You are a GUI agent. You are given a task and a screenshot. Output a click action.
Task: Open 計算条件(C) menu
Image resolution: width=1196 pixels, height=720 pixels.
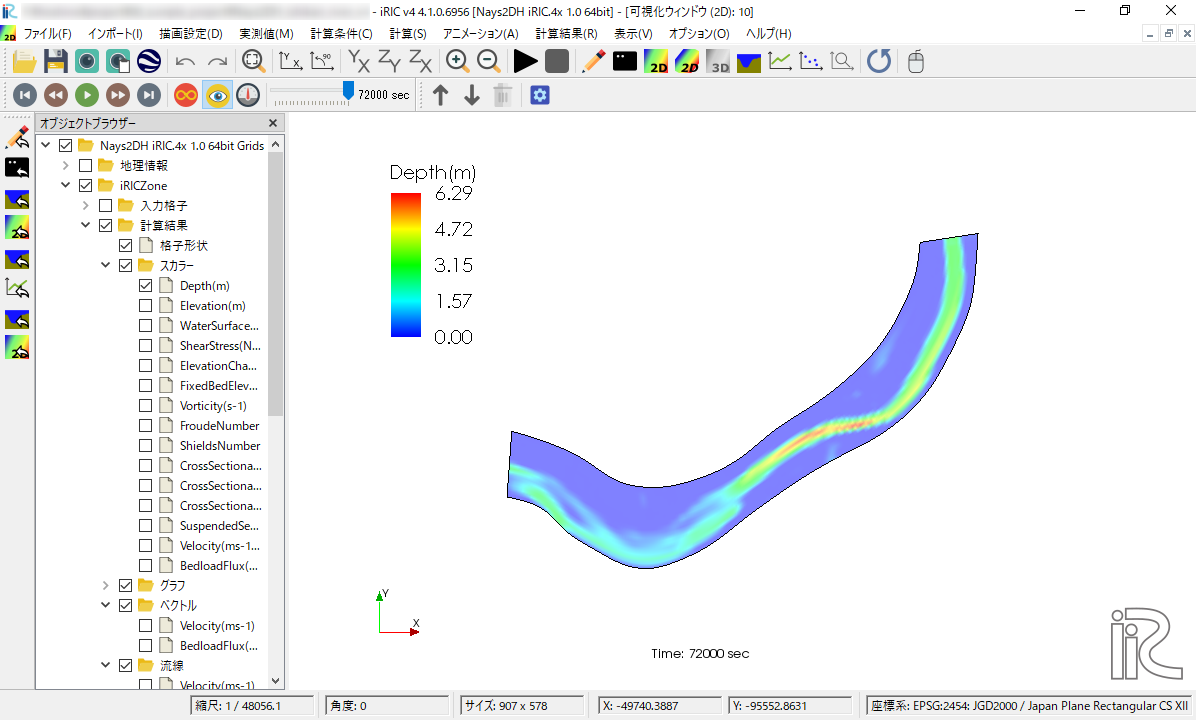pos(341,34)
